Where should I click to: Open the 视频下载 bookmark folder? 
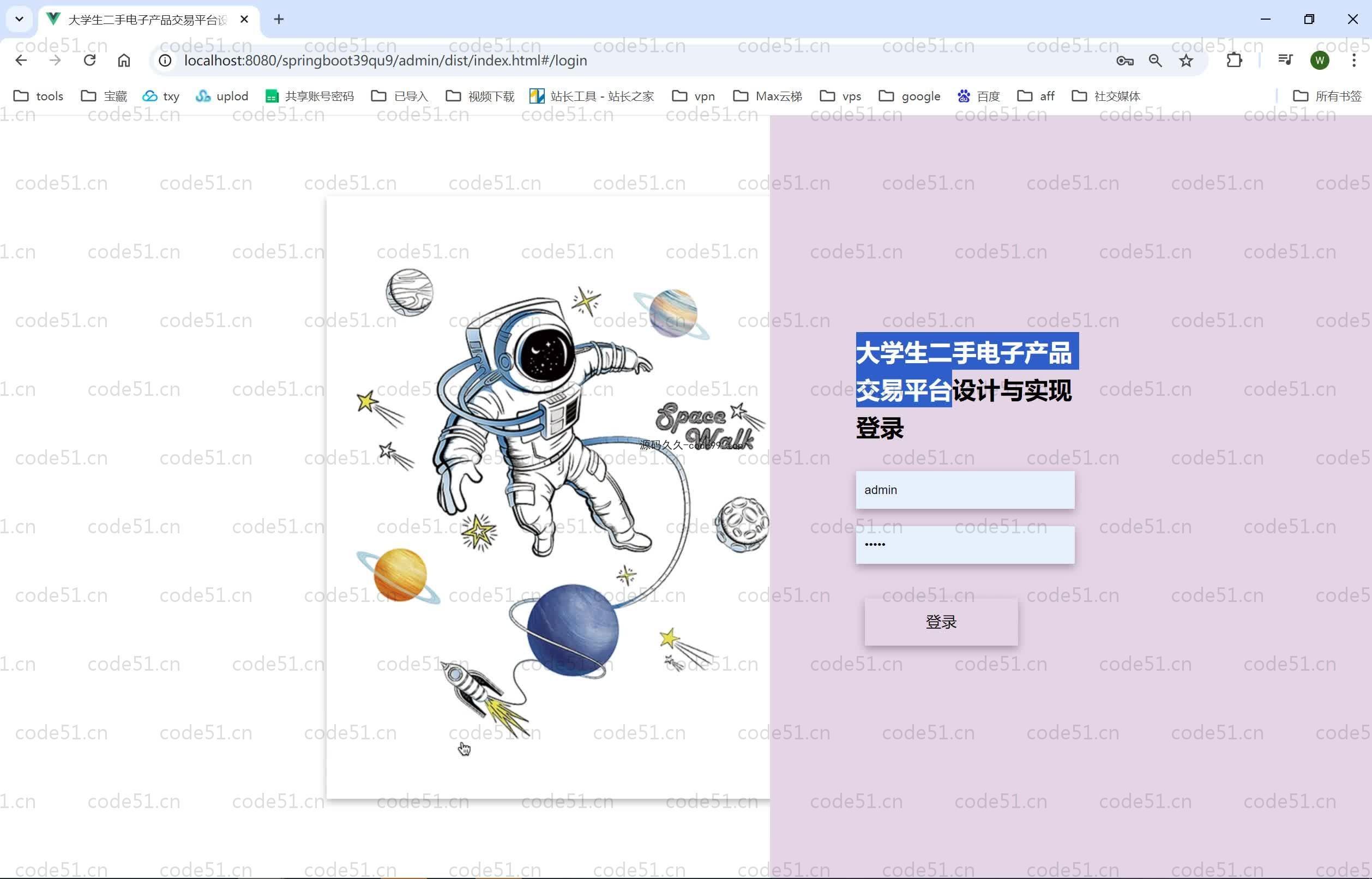coord(480,96)
